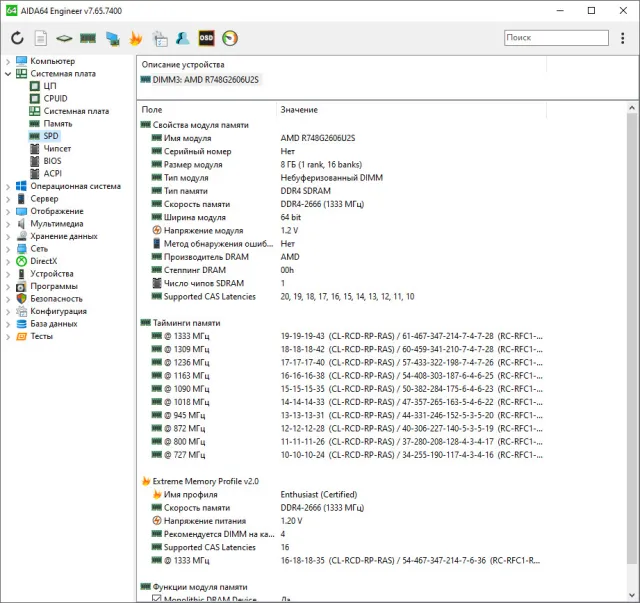
Task: Select the BIOS item in tree
Action: [52, 161]
